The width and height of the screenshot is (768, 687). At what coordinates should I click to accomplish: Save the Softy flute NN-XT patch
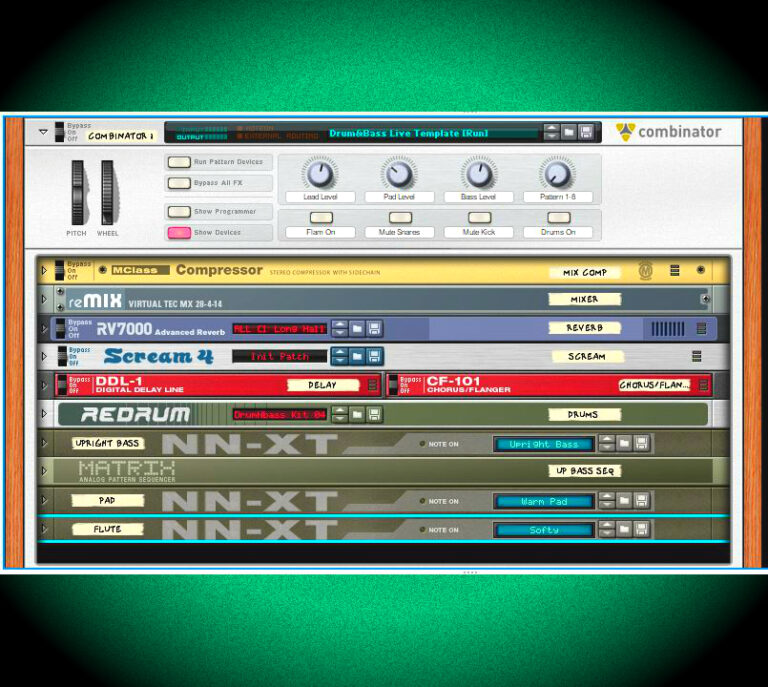click(641, 529)
